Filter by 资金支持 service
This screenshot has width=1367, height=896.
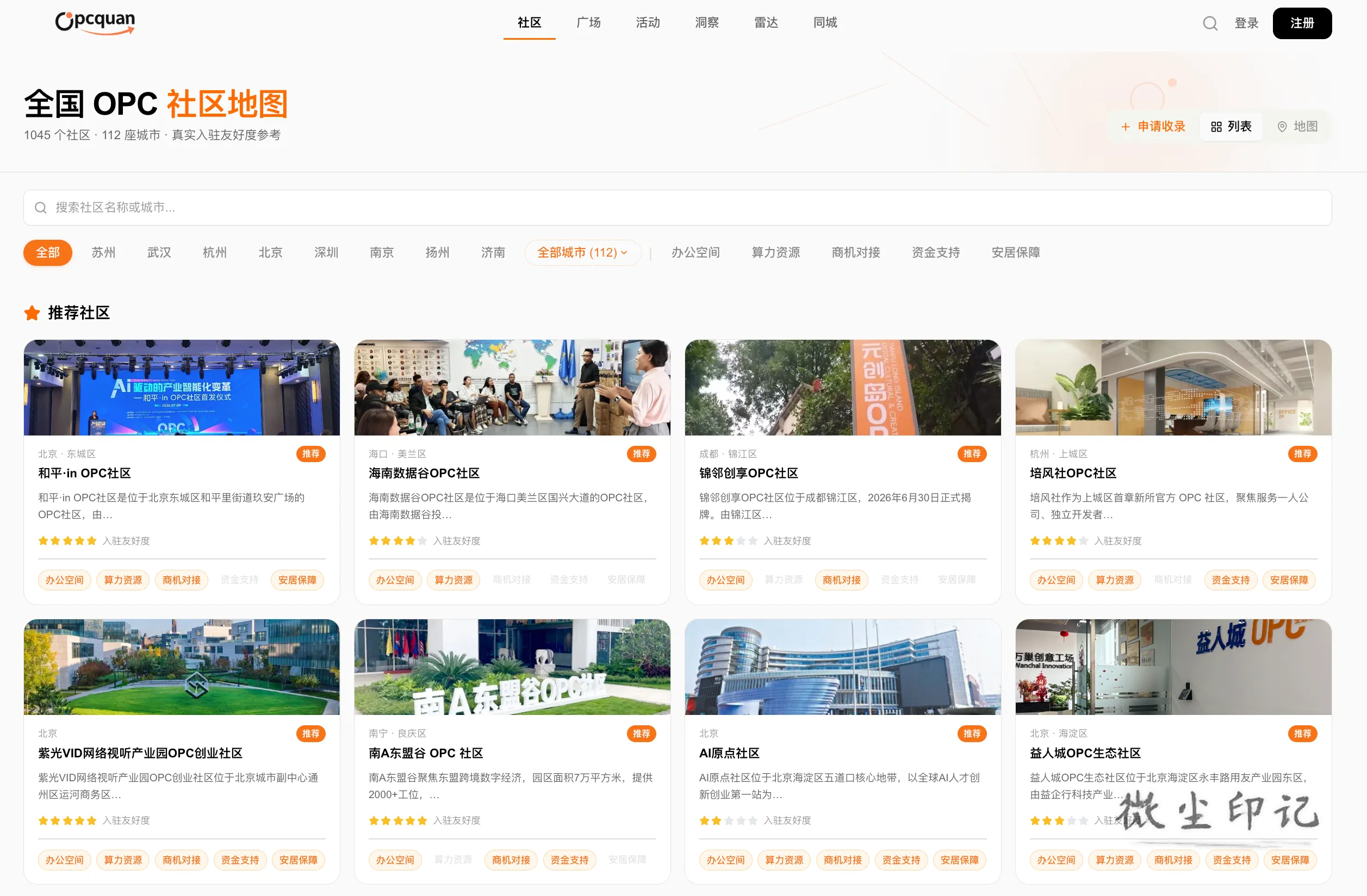coord(936,252)
